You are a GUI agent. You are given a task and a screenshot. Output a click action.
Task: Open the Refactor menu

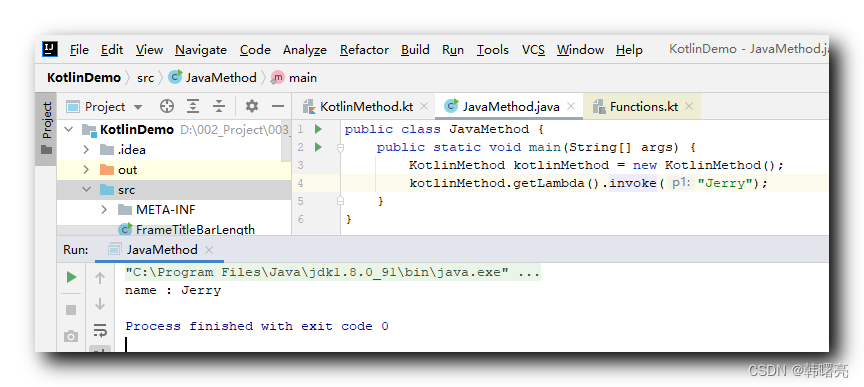click(364, 50)
